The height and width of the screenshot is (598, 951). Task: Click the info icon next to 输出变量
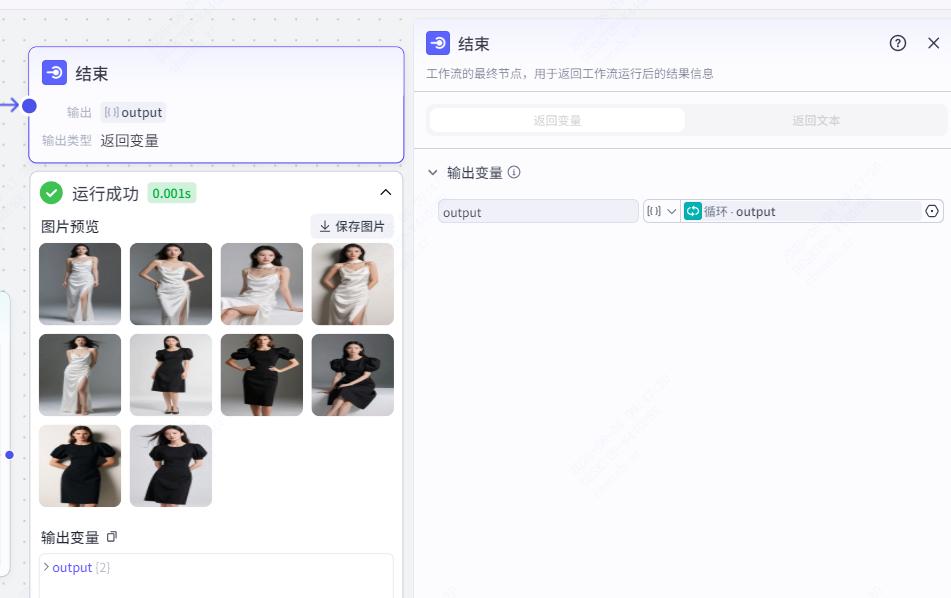pos(512,171)
